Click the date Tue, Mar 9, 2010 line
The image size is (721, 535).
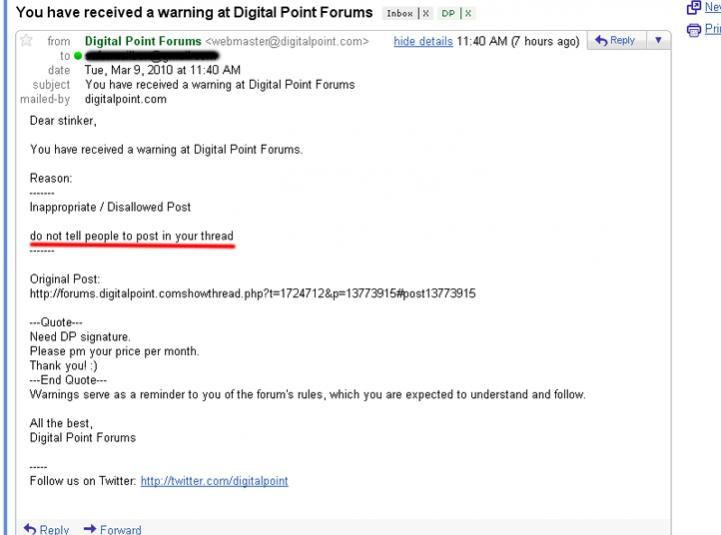[x=162, y=70]
